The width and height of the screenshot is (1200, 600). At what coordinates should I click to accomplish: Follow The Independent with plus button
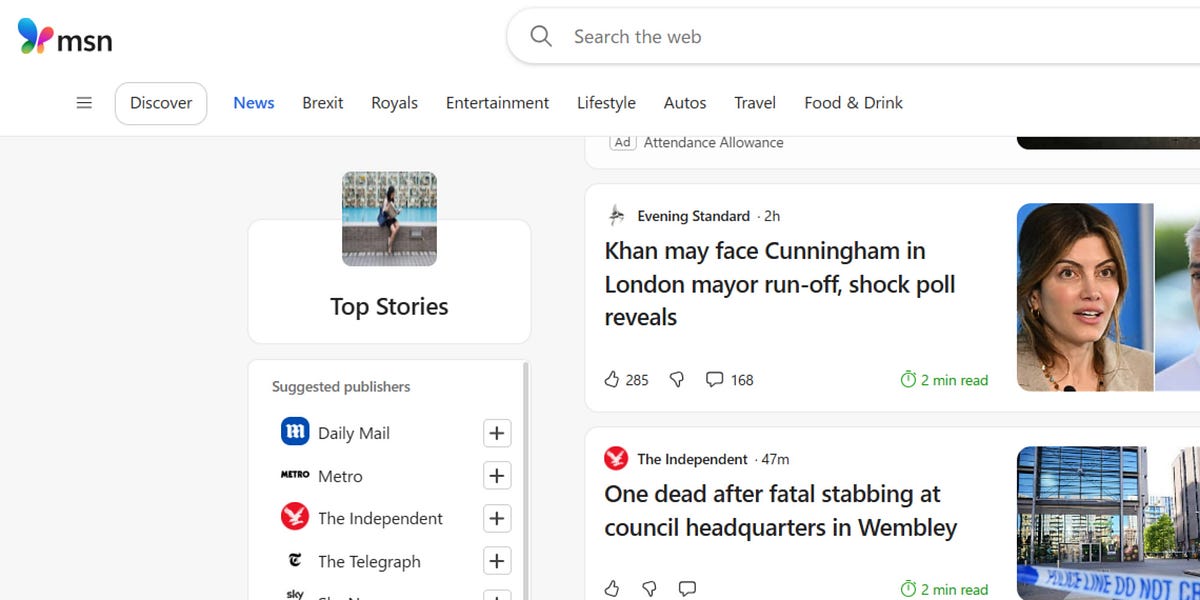point(497,518)
